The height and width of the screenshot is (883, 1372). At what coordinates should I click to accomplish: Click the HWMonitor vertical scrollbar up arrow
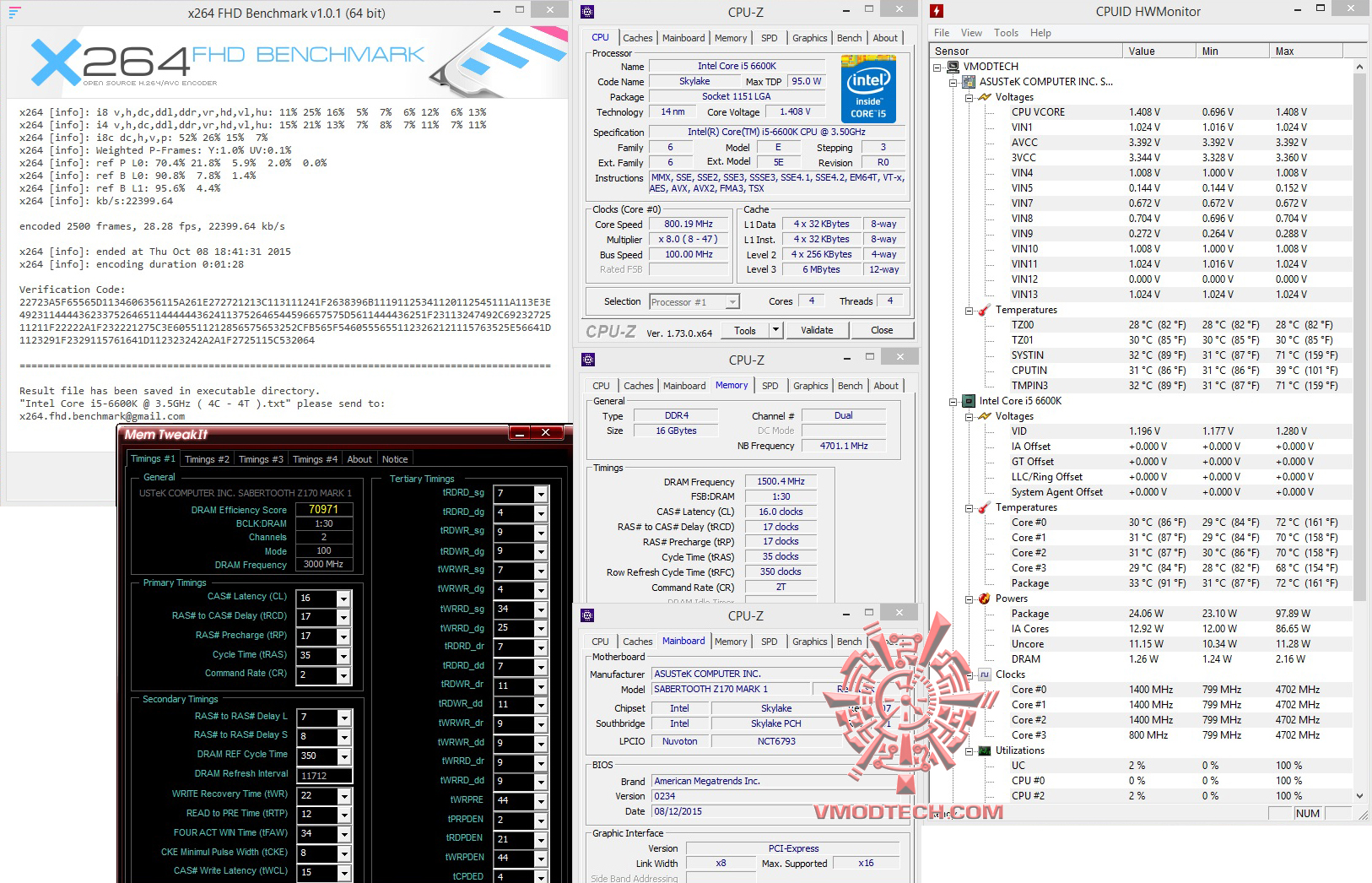(x=1359, y=67)
